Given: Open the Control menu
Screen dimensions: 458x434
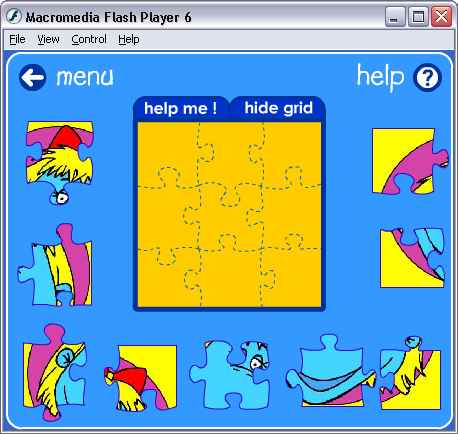Looking at the screenshot, I should tap(89, 39).
